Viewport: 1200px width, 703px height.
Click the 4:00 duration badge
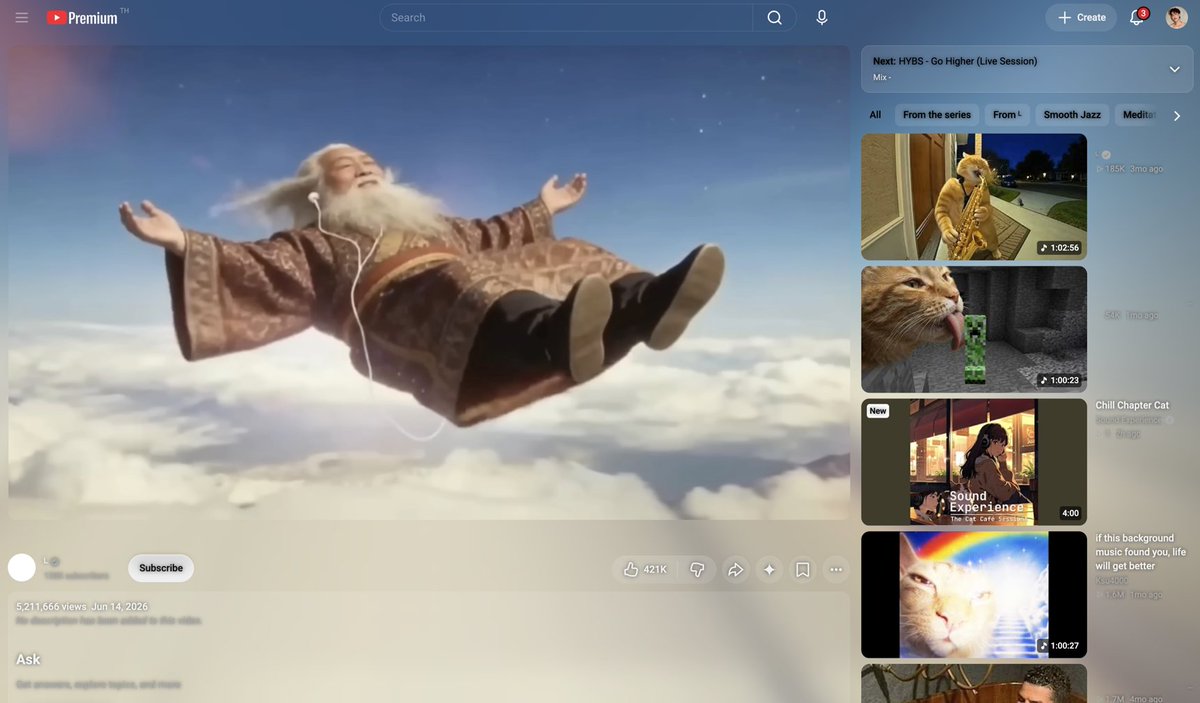point(1070,513)
